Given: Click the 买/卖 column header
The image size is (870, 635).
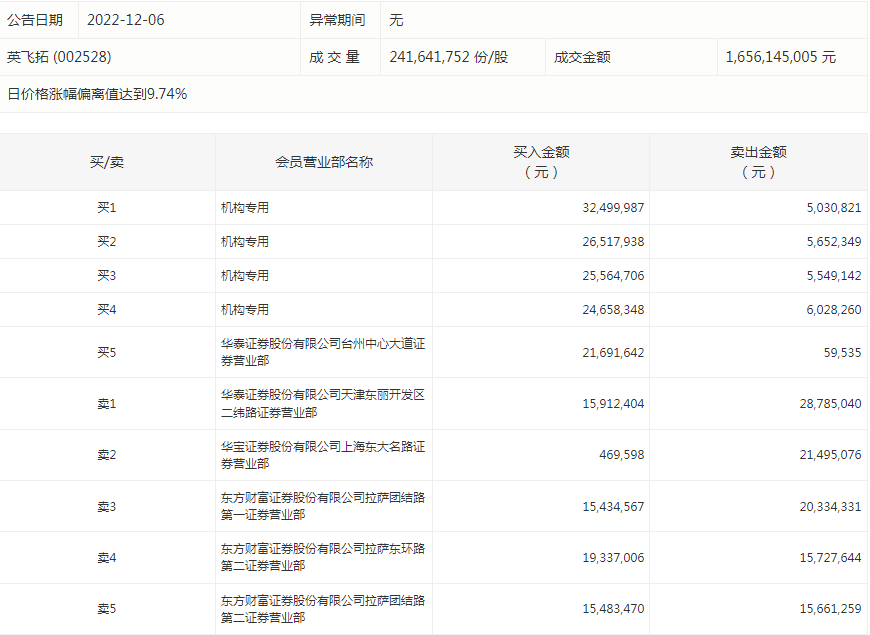Looking at the screenshot, I should (107, 162).
